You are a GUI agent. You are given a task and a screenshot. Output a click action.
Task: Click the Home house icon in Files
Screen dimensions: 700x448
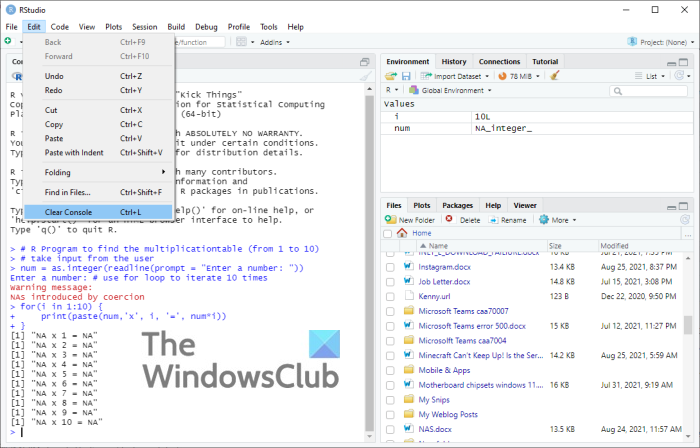(402, 233)
